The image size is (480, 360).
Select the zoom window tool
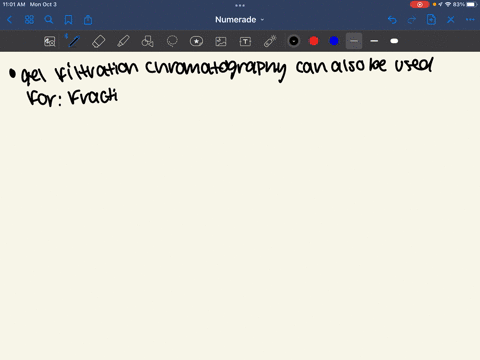pyautogui.click(x=50, y=41)
